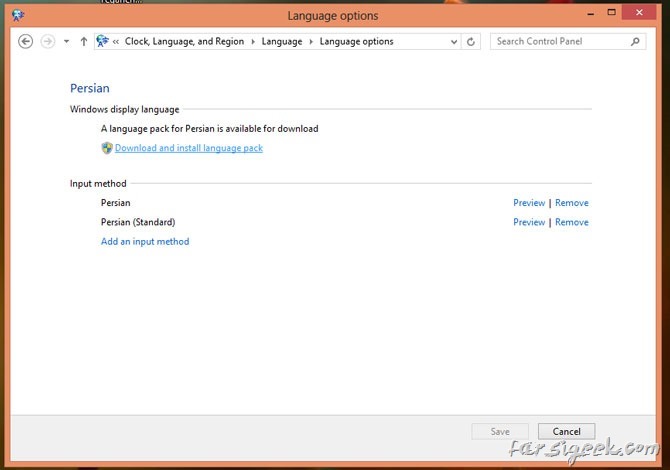Click the Forward navigation arrow

48,41
